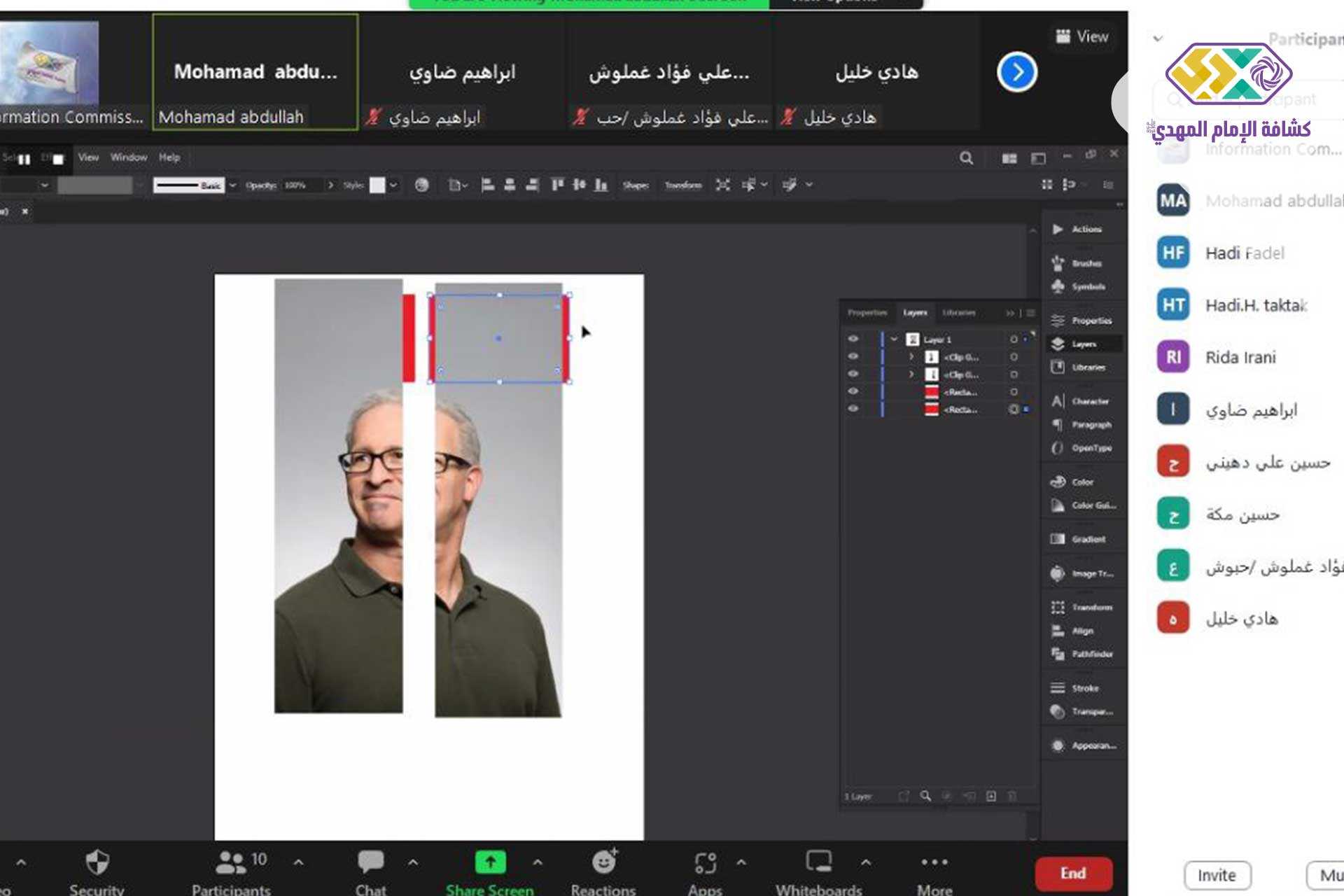Hide the bottom Rectangle sublayer
Image resolution: width=1344 pixels, height=896 pixels.
(x=853, y=409)
